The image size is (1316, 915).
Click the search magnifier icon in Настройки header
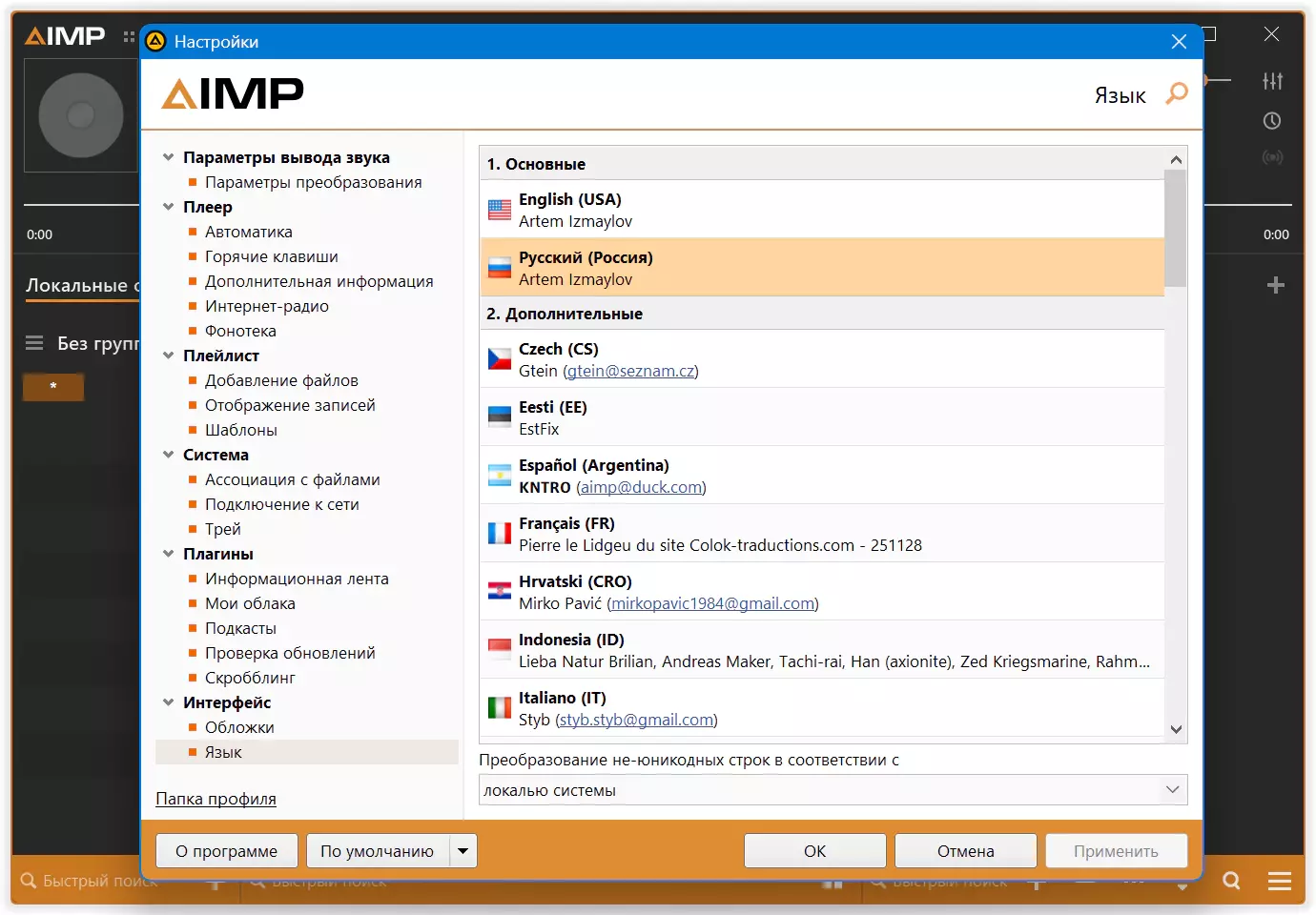point(1178,93)
